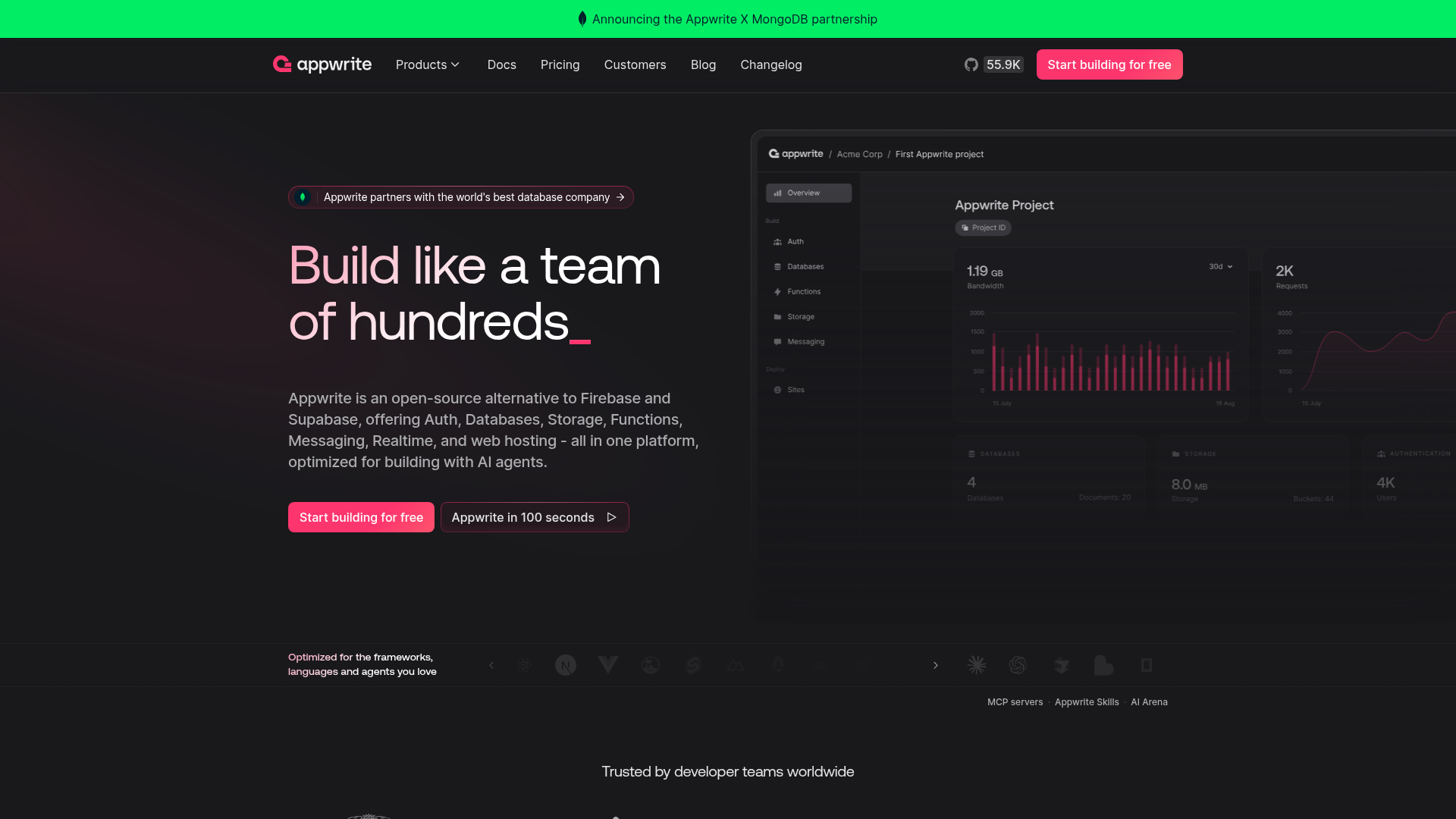The height and width of the screenshot is (819, 1456).
Task: Visit the Blog from the navbar
Action: tap(704, 64)
